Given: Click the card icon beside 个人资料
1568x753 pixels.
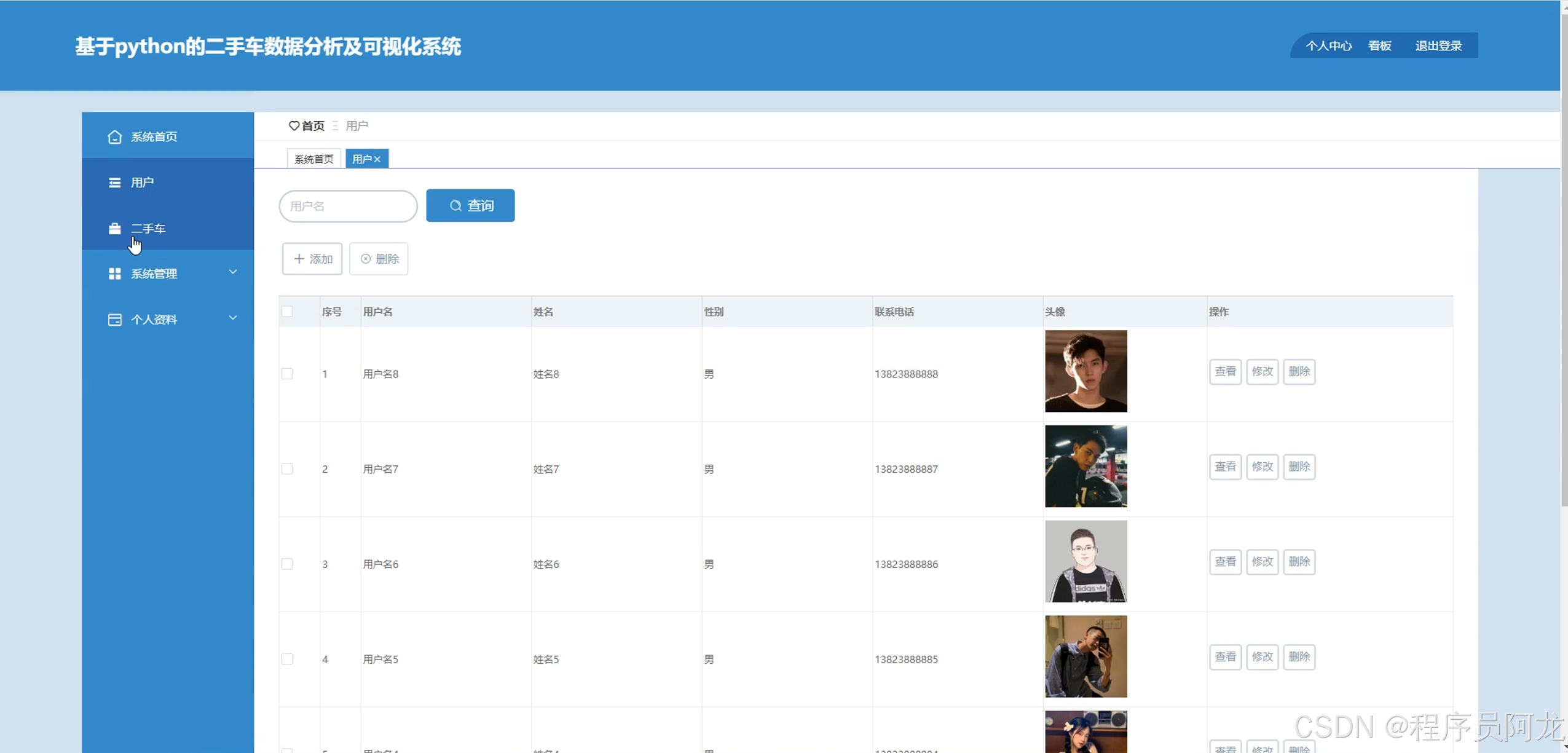Looking at the screenshot, I should click(114, 320).
